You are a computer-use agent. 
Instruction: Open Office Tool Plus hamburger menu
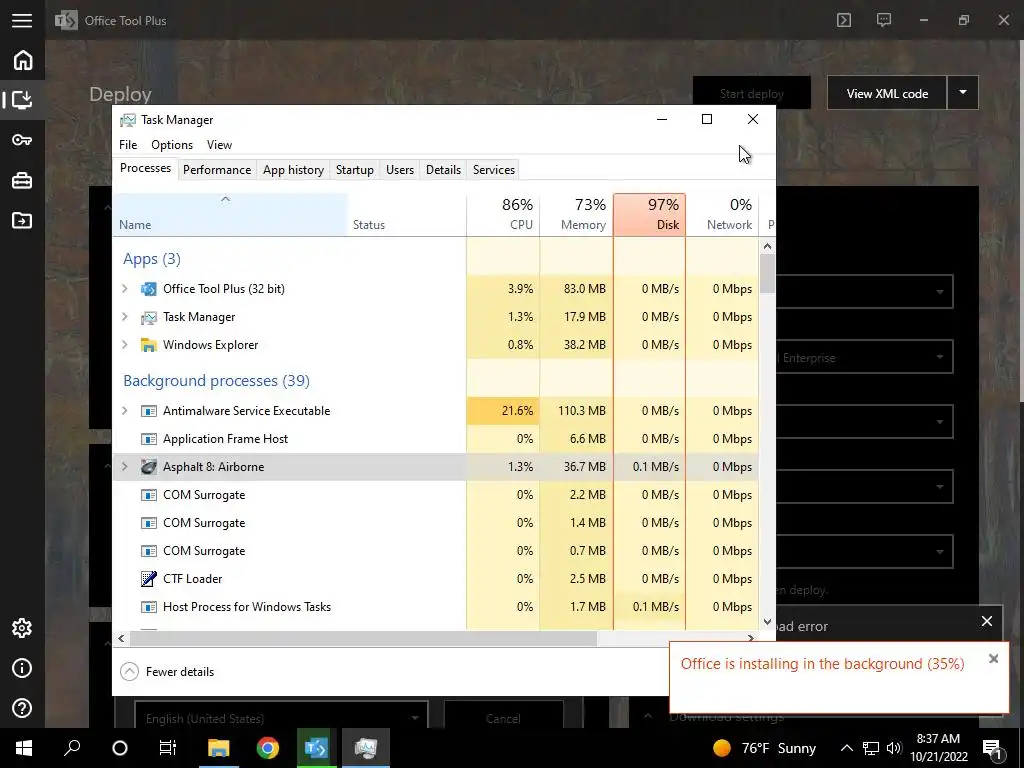[x=22, y=20]
